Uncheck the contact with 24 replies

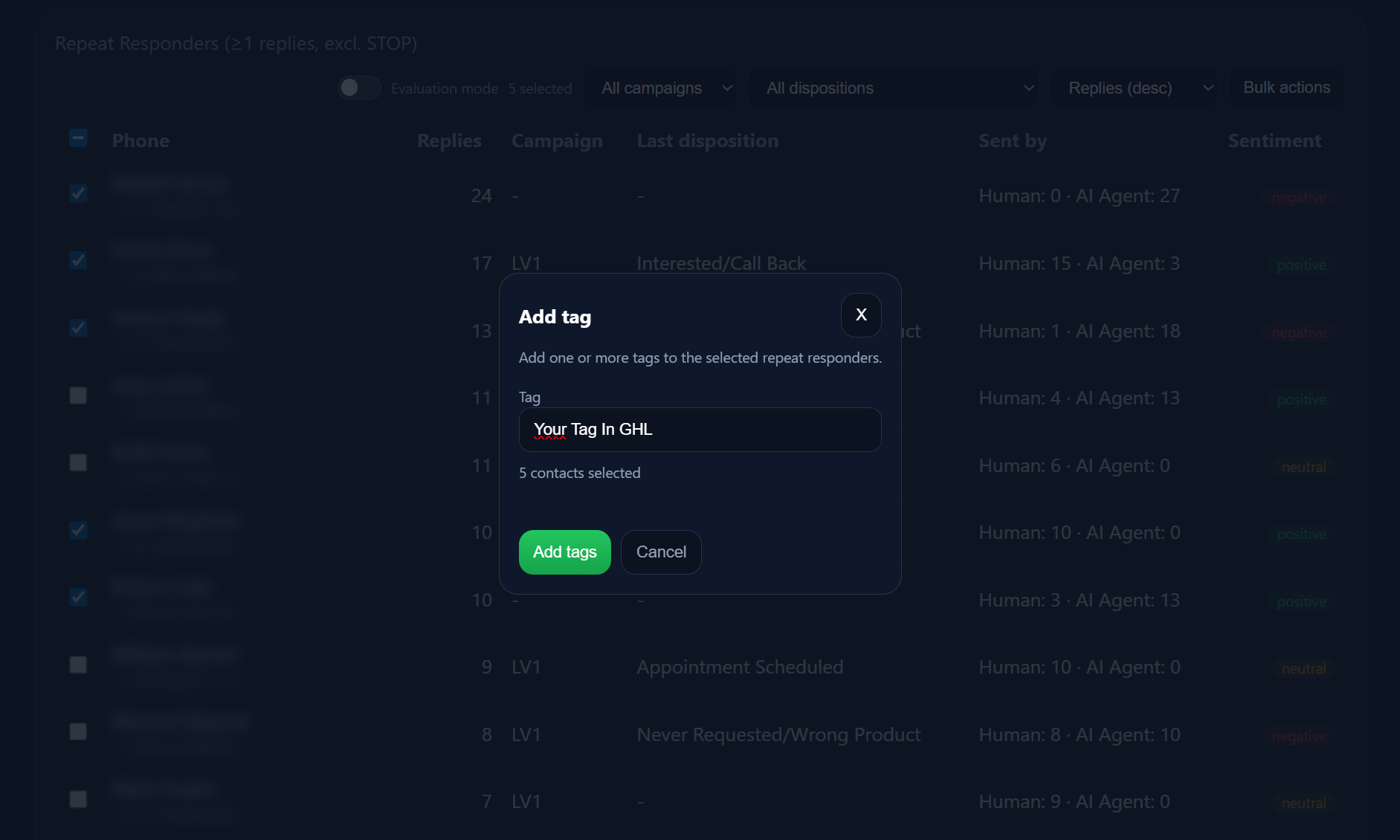[77, 193]
